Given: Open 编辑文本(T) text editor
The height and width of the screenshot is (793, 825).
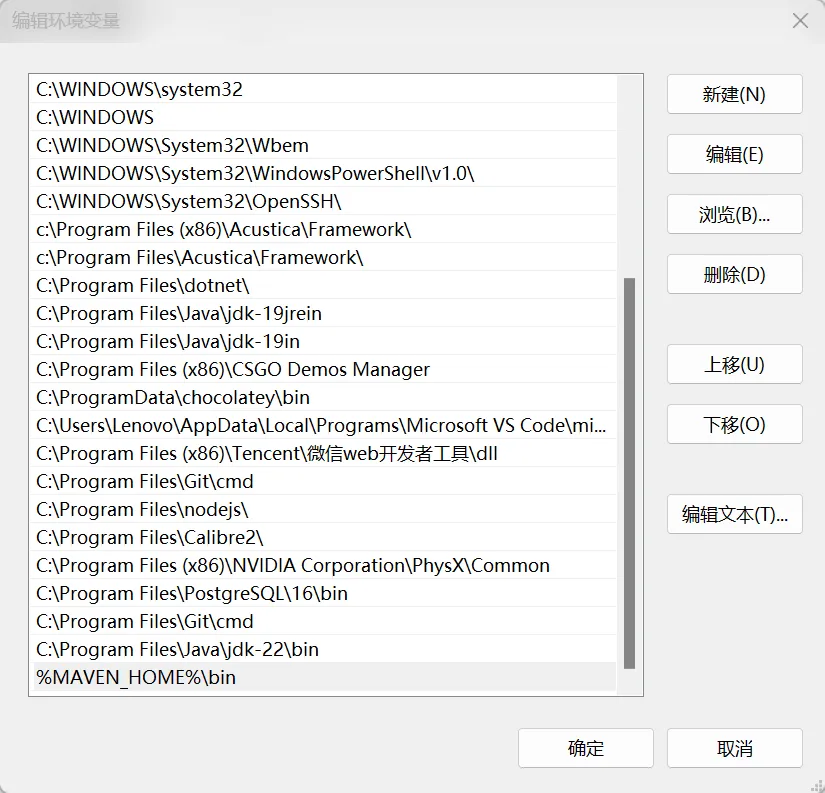Looking at the screenshot, I should (x=734, y=514).
